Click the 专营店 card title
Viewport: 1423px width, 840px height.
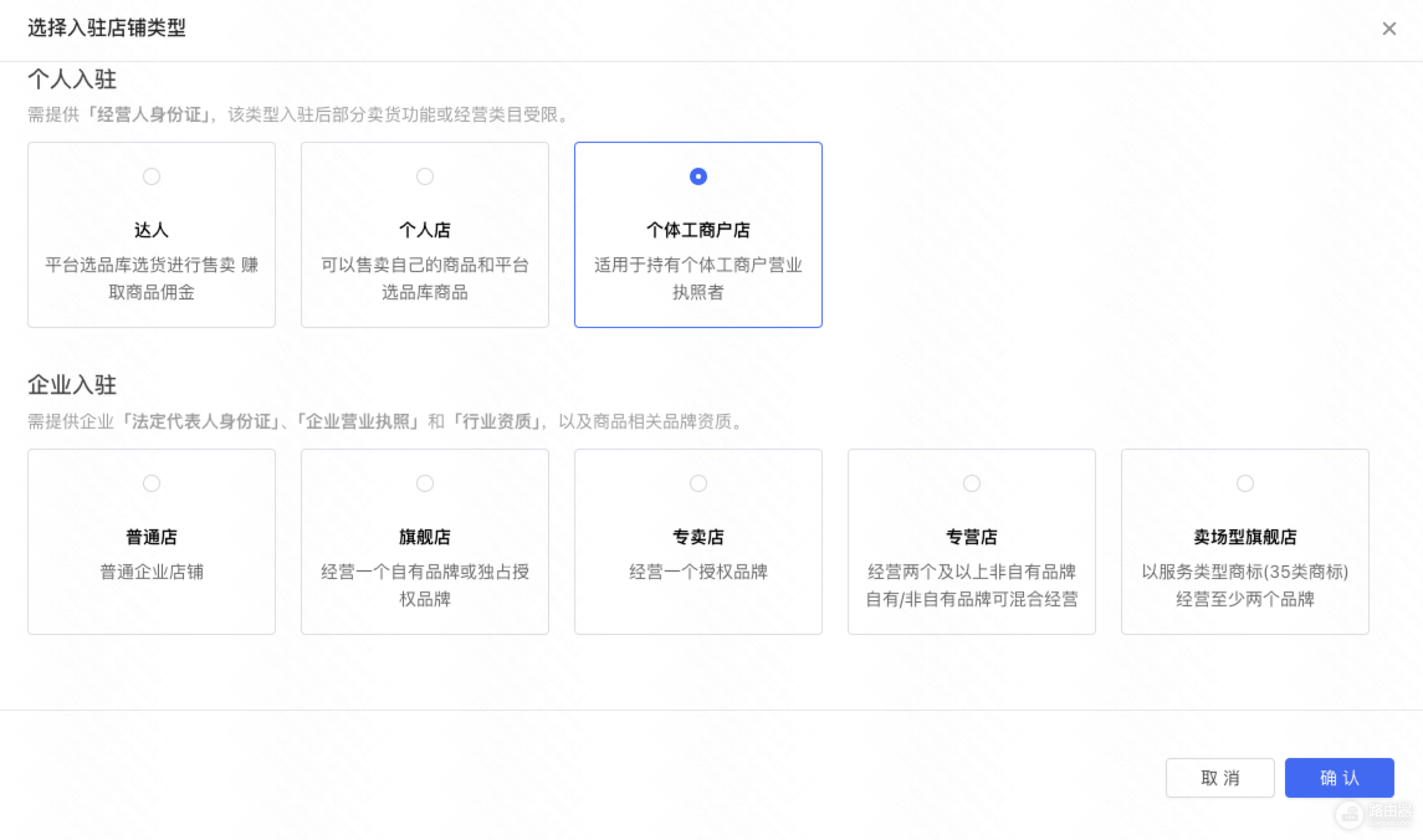[972, 537]
